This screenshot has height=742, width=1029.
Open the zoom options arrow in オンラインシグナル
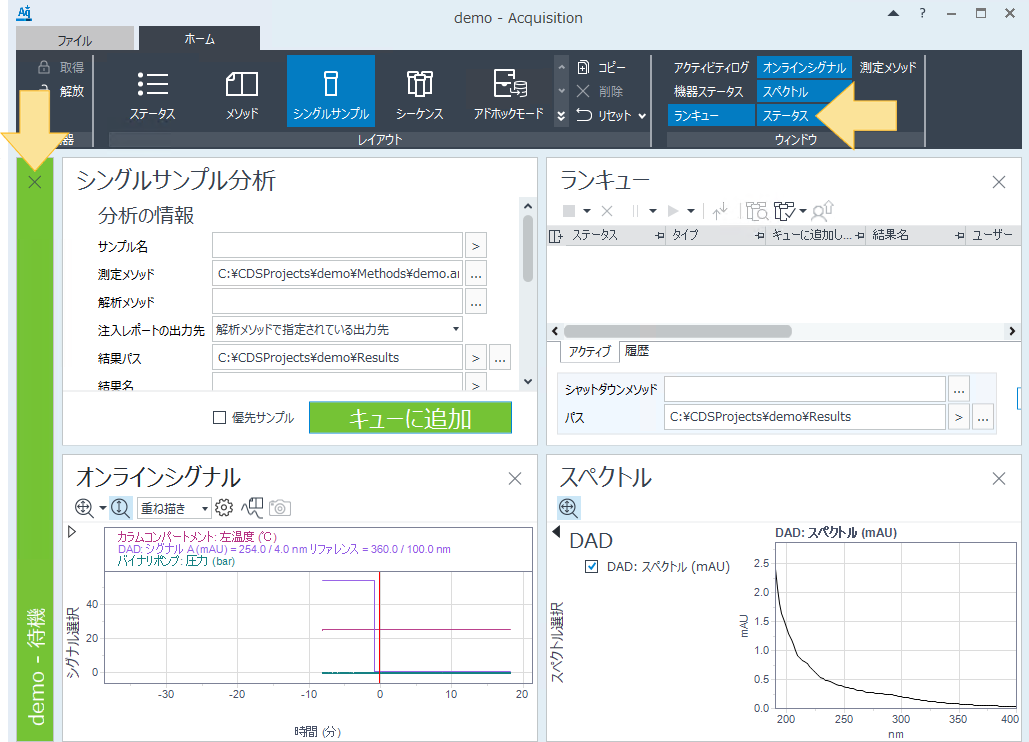(102, 508)
